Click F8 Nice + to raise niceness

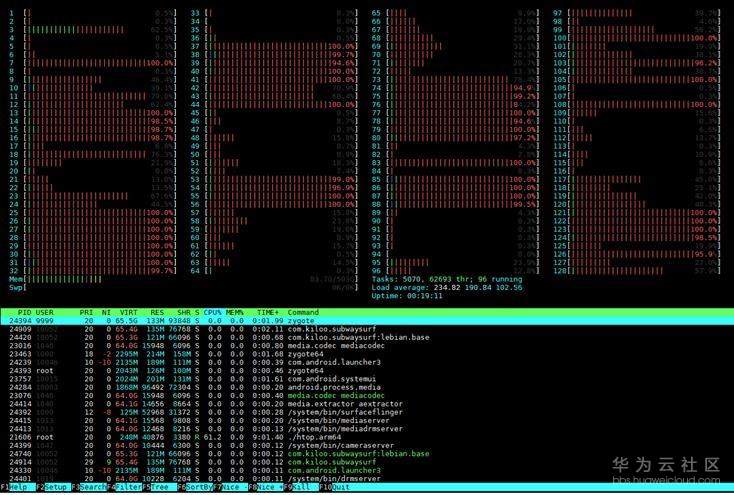[266, 487]
